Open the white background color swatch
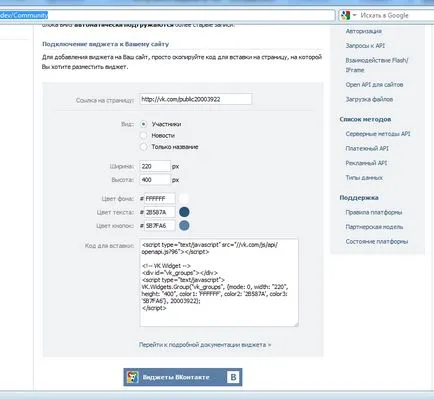 point(184,198)
